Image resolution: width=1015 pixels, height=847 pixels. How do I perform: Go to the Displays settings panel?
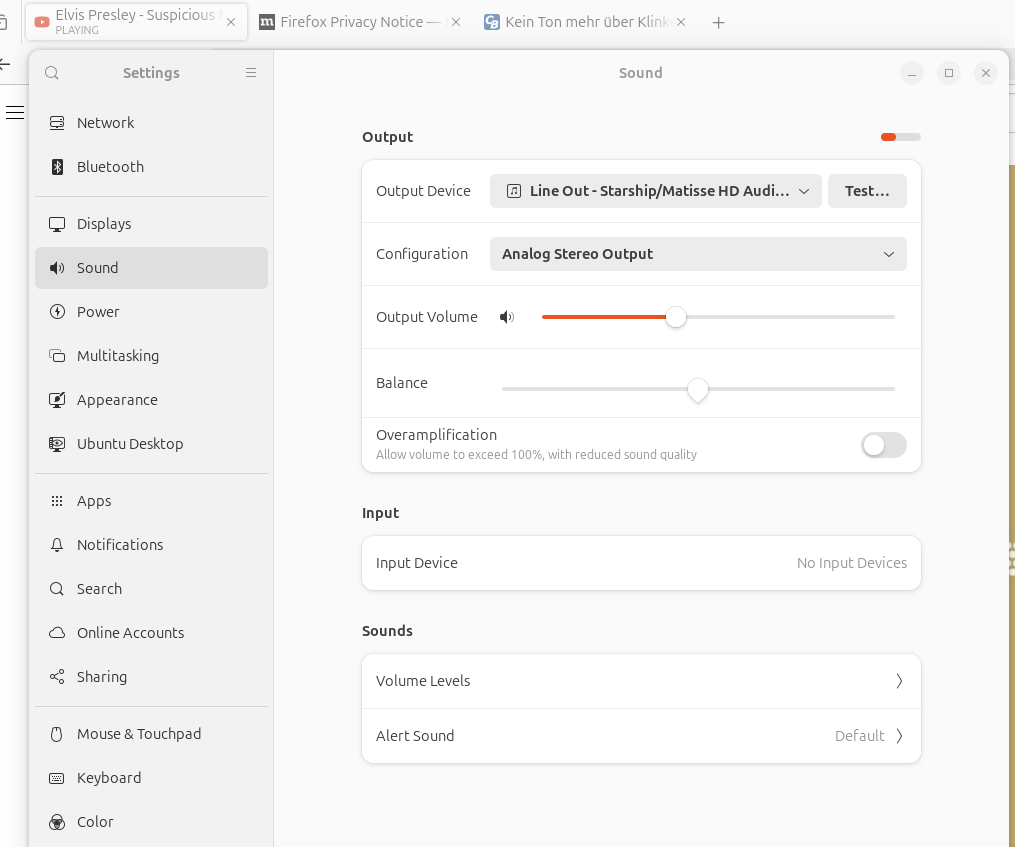coord(104,224)
